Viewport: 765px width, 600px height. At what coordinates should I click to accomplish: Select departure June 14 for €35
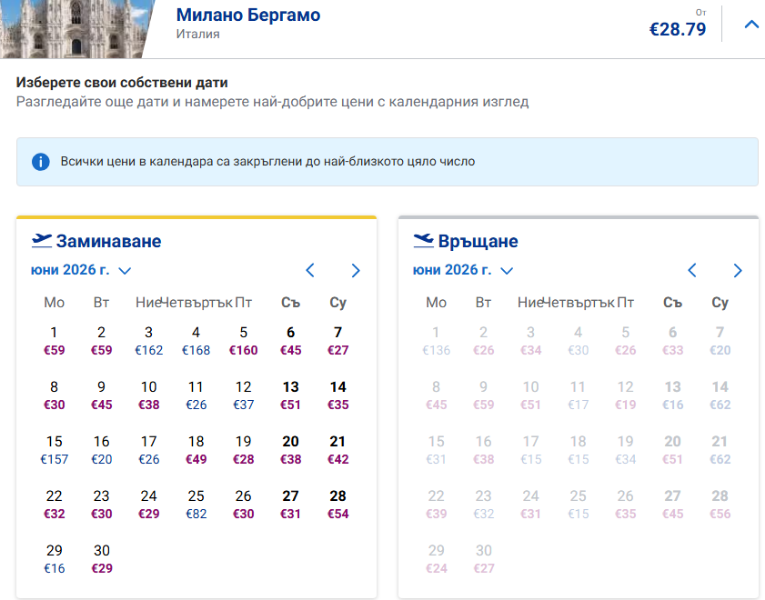tap(338, 396)
